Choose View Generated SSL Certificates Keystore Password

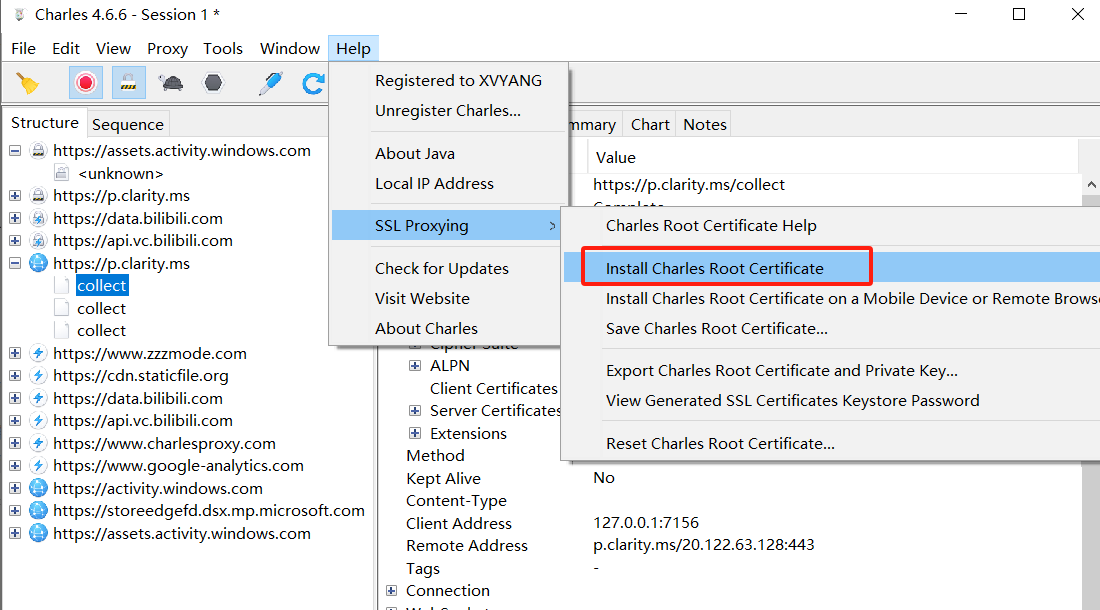pyautogui.click(x=793, y=401)
